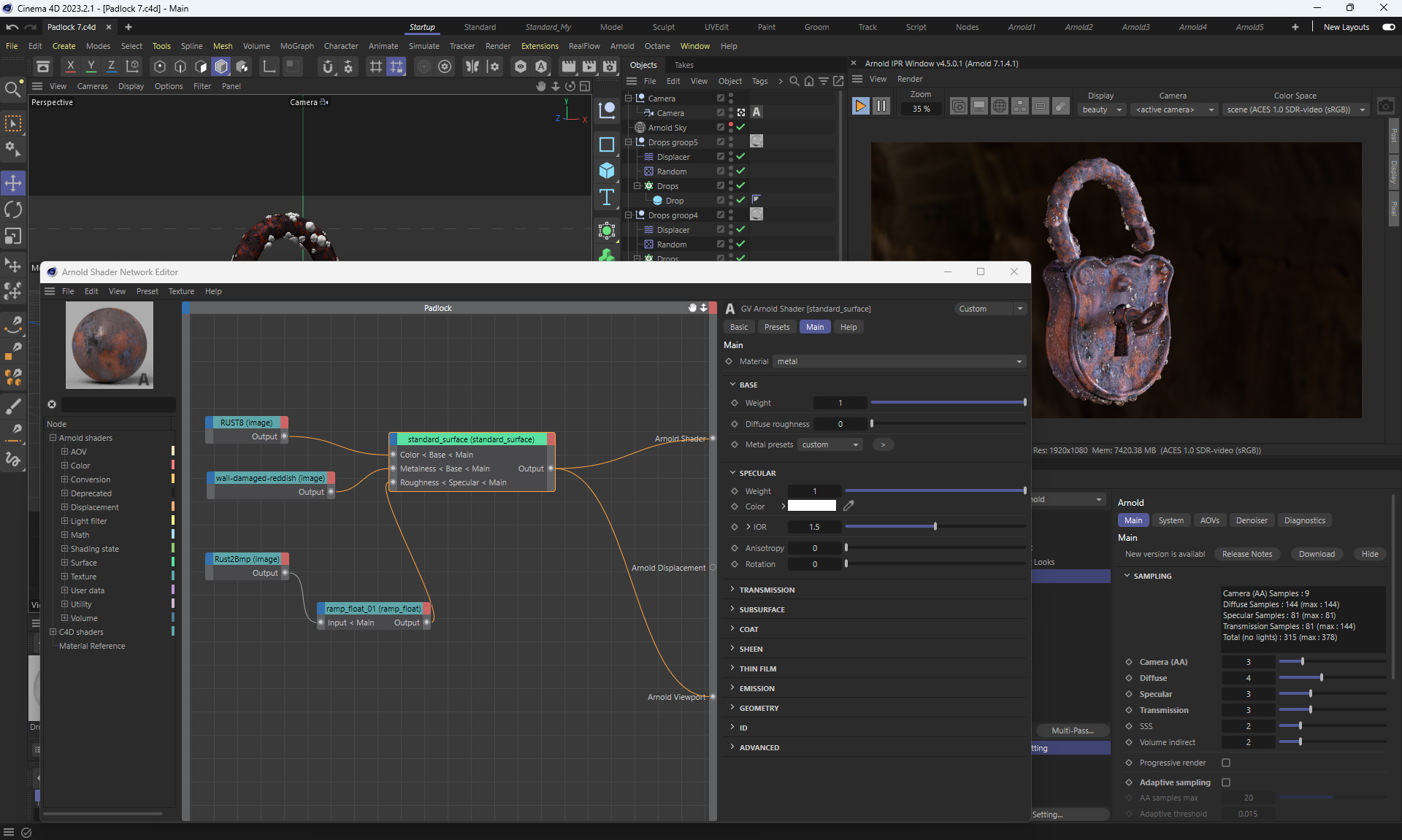Select the Move tool in left toolbar
The height and width of the screenshot is (840, 1402).
pos(13,182)
